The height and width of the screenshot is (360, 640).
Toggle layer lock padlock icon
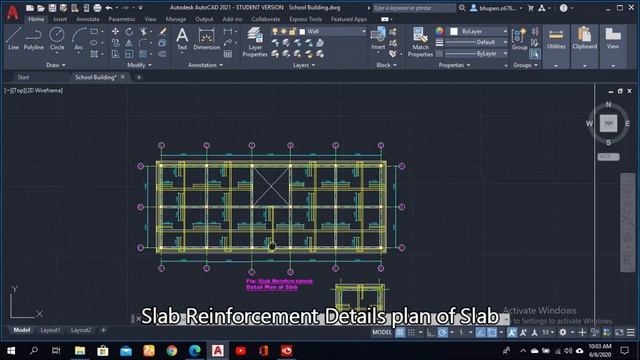pos(293,31)
